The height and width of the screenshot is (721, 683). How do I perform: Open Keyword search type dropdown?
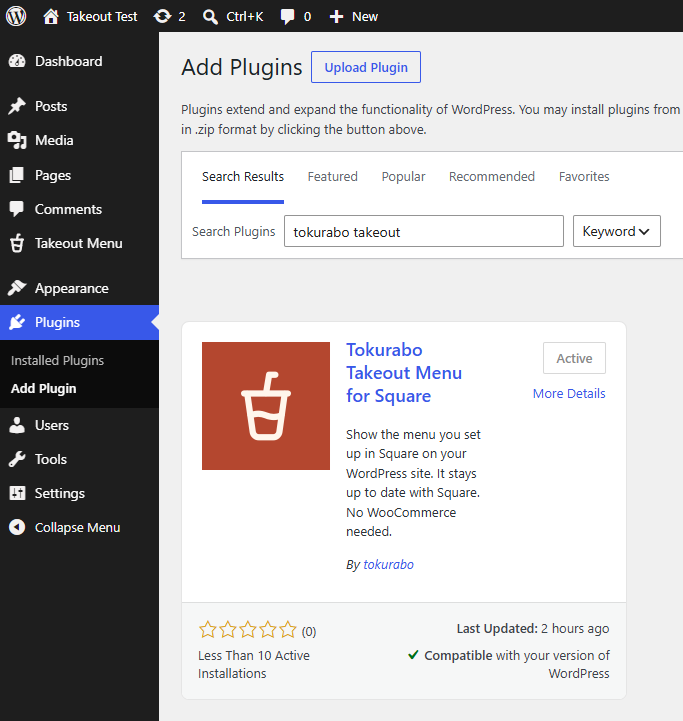[x=617, y=231]
